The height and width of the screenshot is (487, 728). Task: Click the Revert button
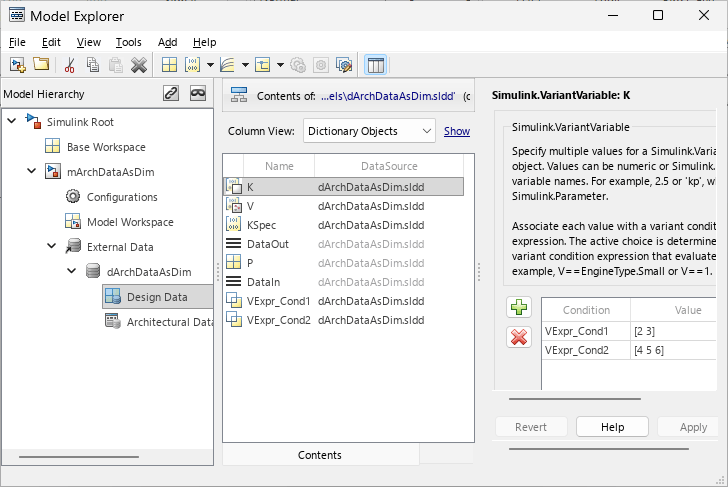pyautogui.click(x=531, y=427)
